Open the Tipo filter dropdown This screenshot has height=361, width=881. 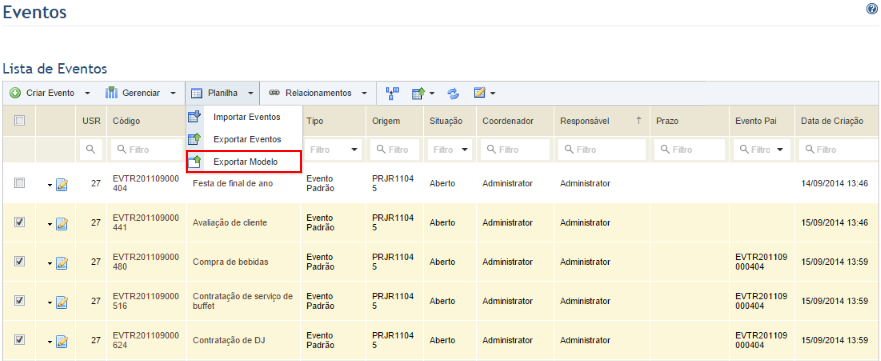tap(355, 150)
